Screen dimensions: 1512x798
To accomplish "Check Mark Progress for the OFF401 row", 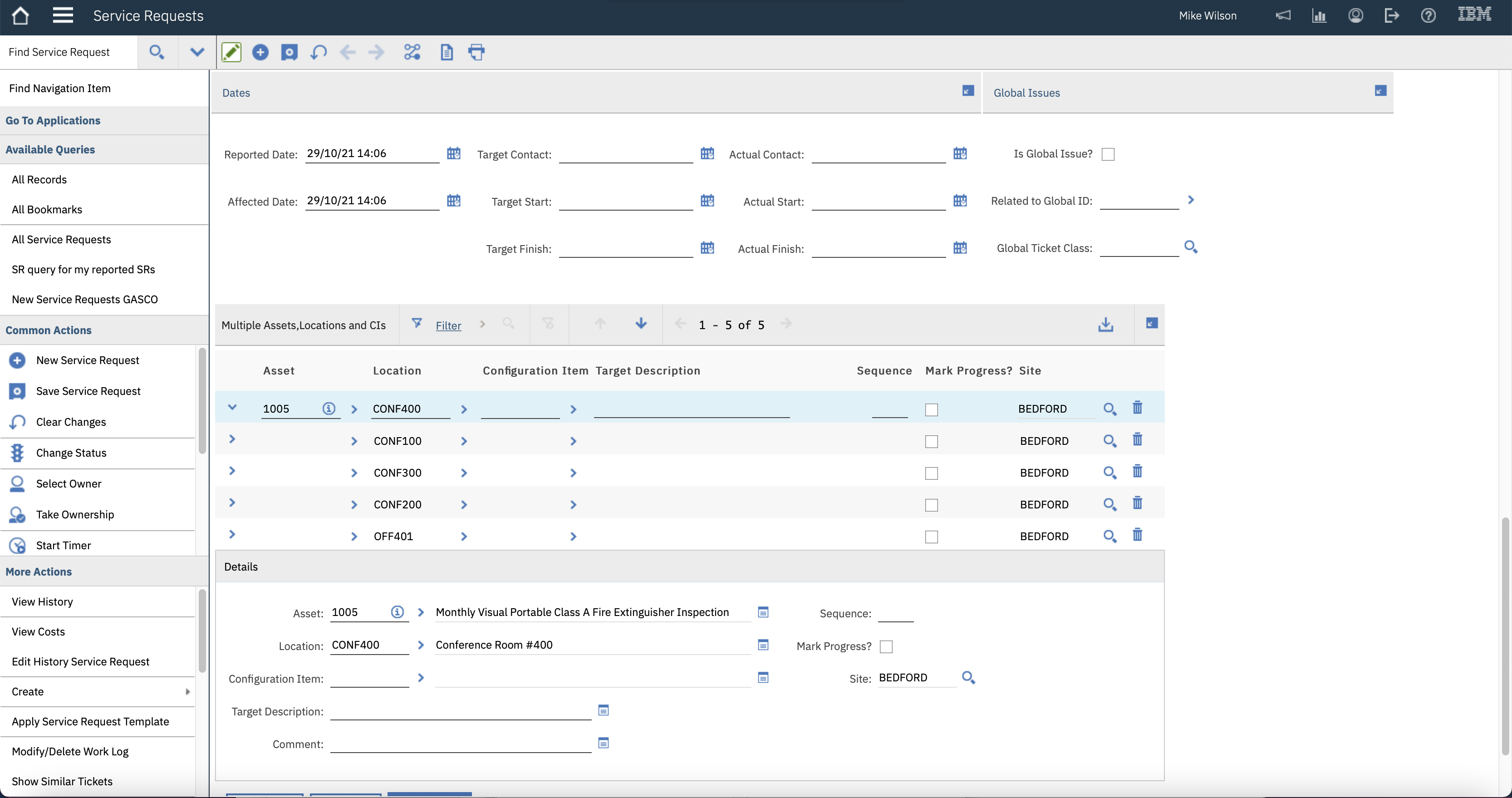I will coord(931,536).
